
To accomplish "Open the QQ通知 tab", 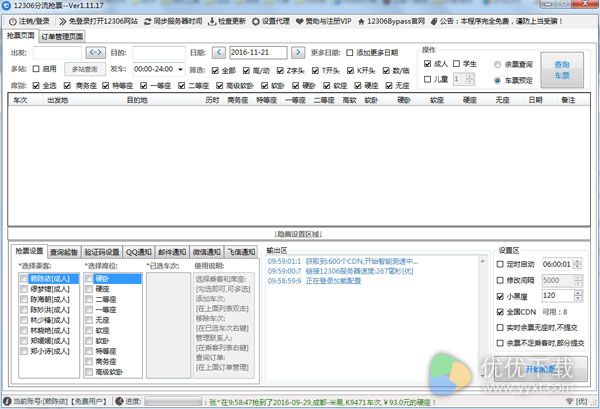I will click(139, 252).
